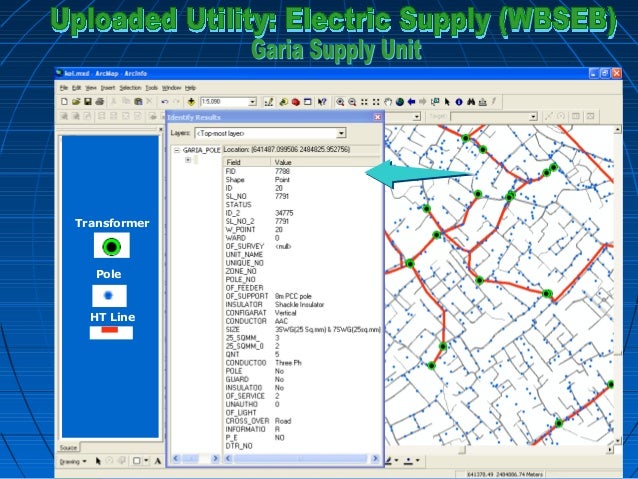638x479 pixels.
Task: Click the Print icon in toolbar
Action: coord(99,102)
